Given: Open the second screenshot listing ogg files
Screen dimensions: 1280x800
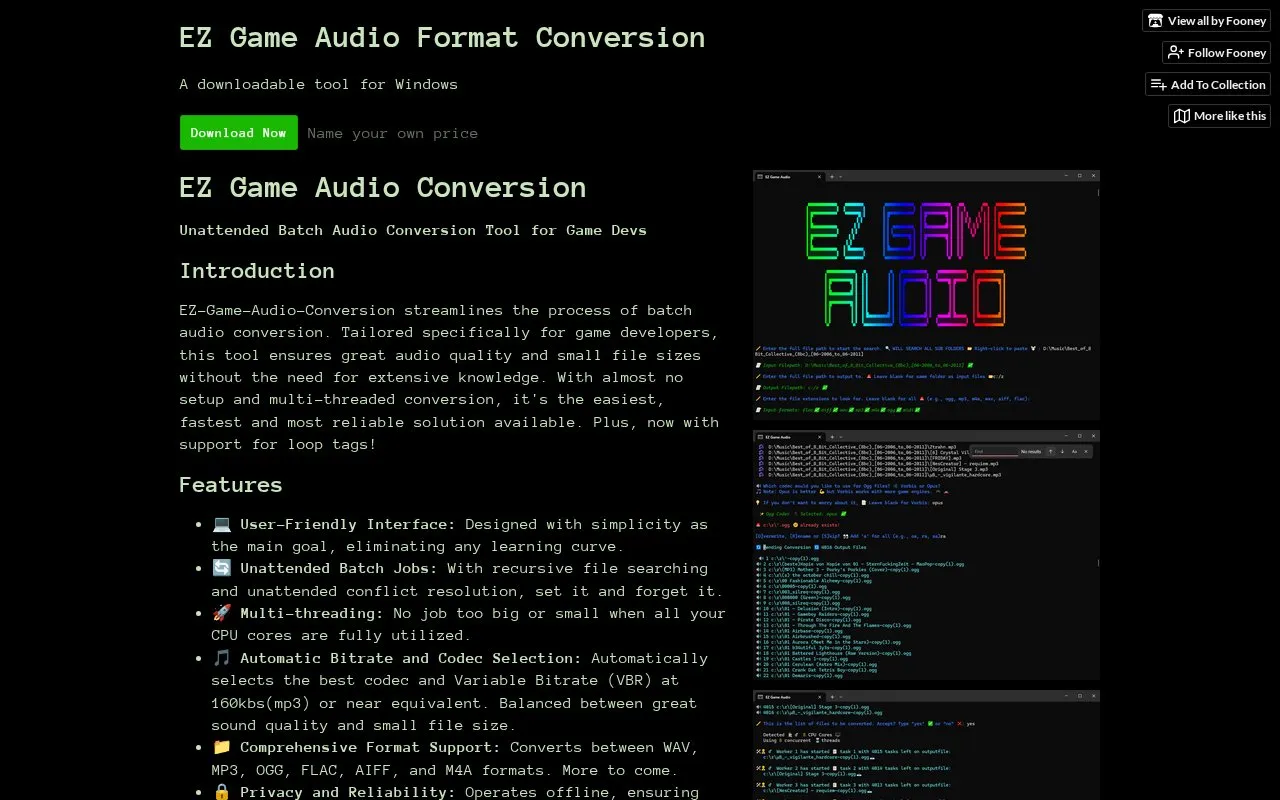Looking at the screenshot, I should coord(926,555).
